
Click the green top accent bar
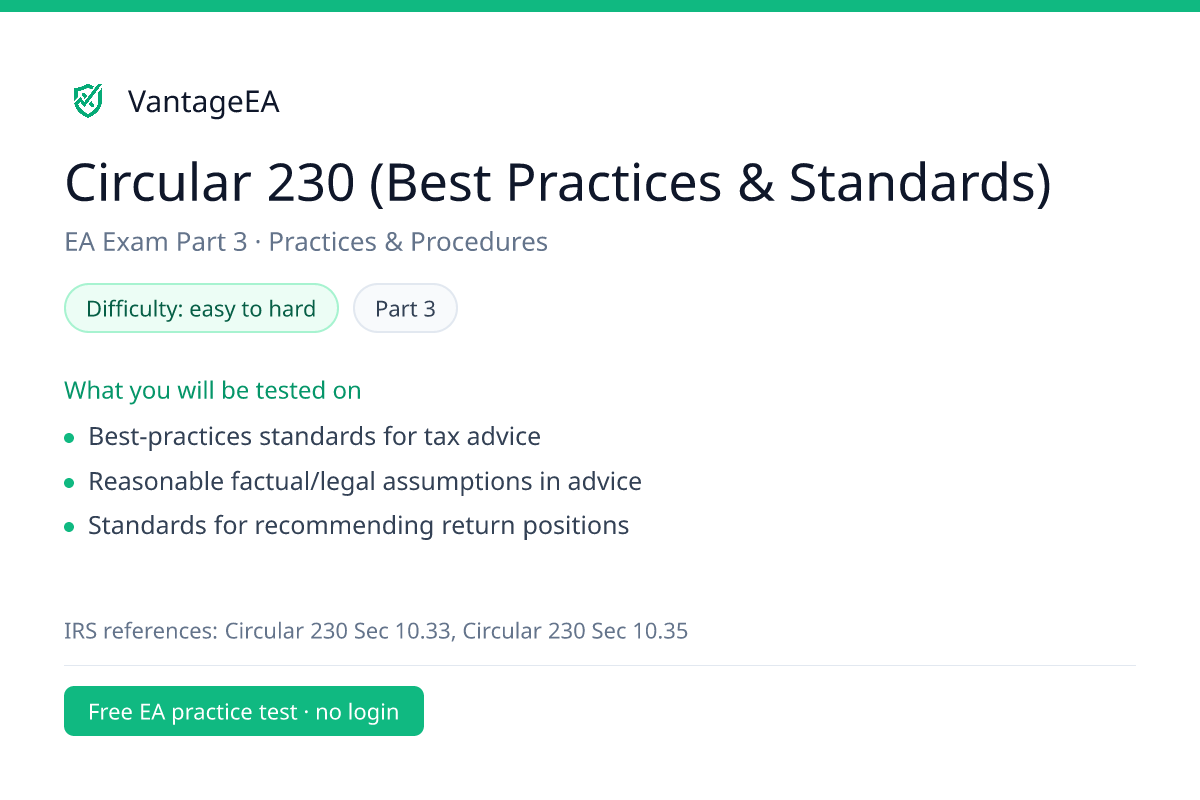click(x=600, y=6)
